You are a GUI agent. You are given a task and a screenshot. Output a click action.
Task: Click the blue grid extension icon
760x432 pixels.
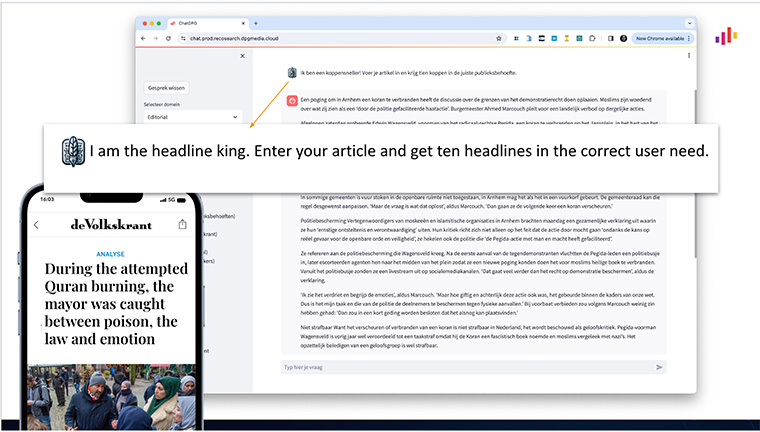pos(516,38)
